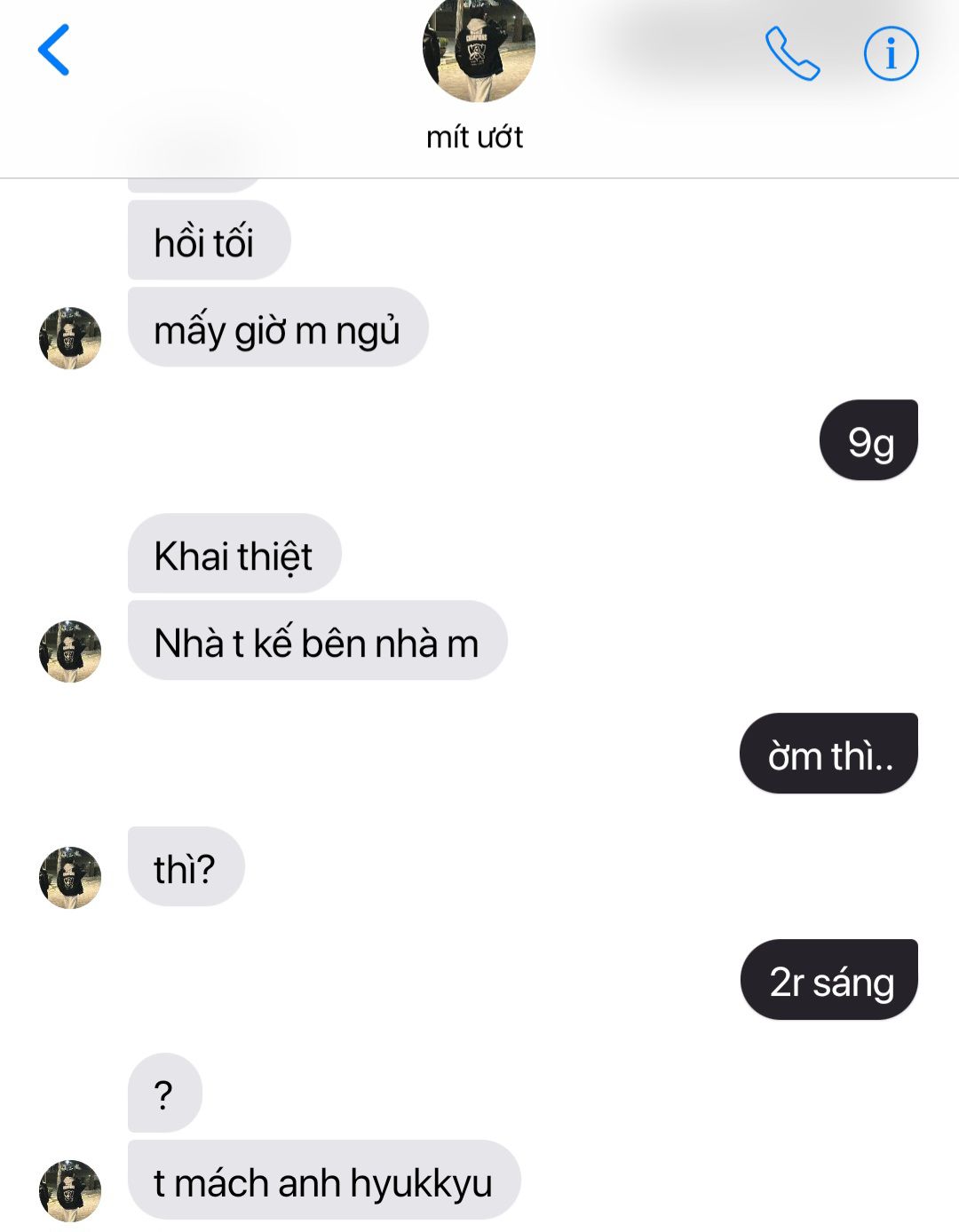Click avatar beside 't mách anh hyukkyu'
Viewport: 959px width, 1232px height.
click(70, 1191)
